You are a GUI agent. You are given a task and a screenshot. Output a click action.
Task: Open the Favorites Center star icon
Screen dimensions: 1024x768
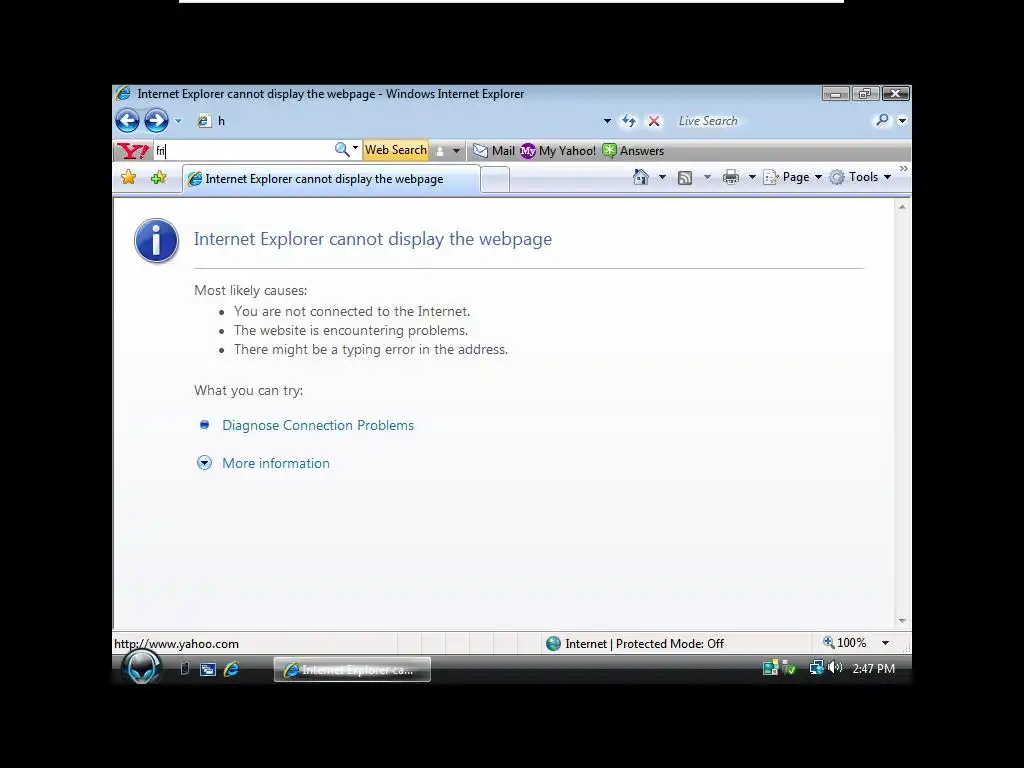pos(129,178)
